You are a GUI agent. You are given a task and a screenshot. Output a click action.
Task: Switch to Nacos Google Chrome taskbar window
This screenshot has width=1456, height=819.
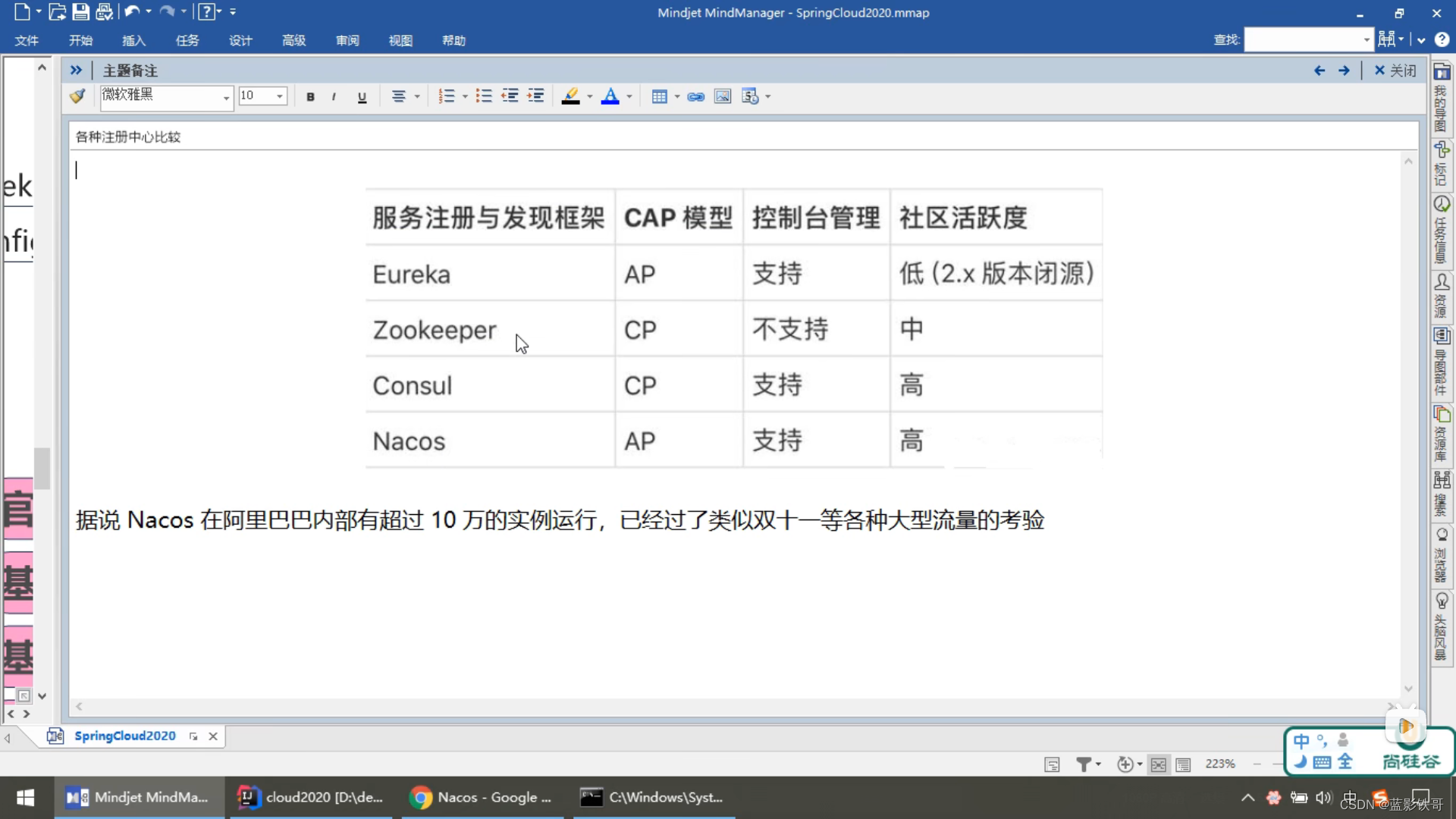482,798
